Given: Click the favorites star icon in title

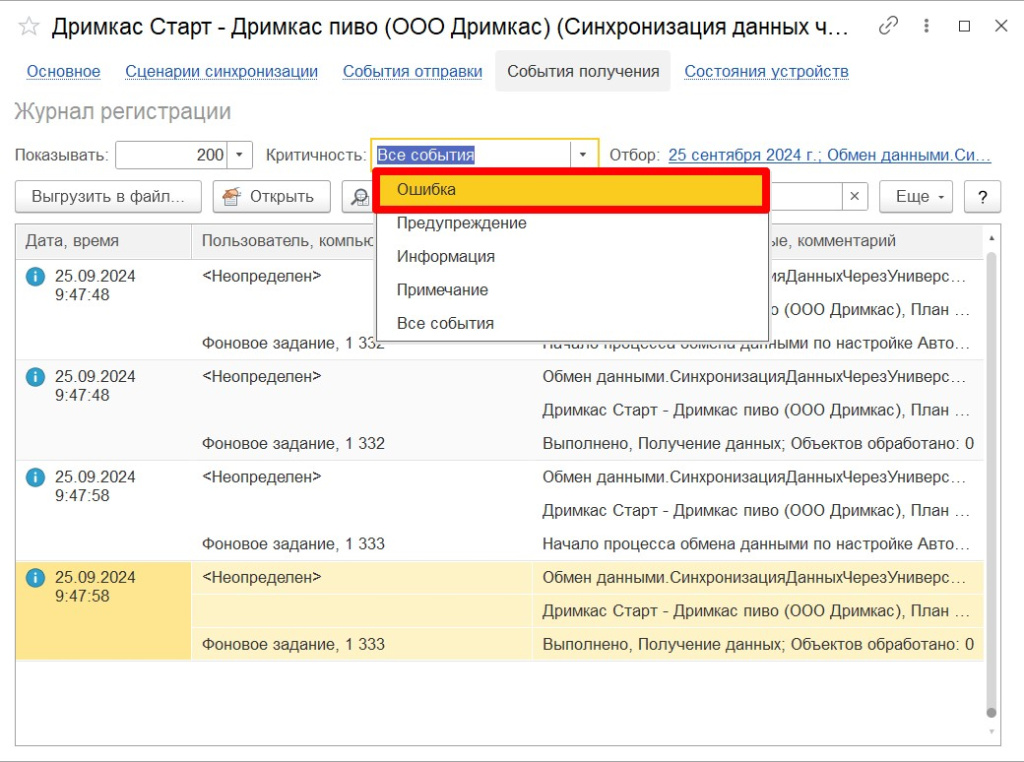Looking at the screenshot, I should [x=29, y=27].
